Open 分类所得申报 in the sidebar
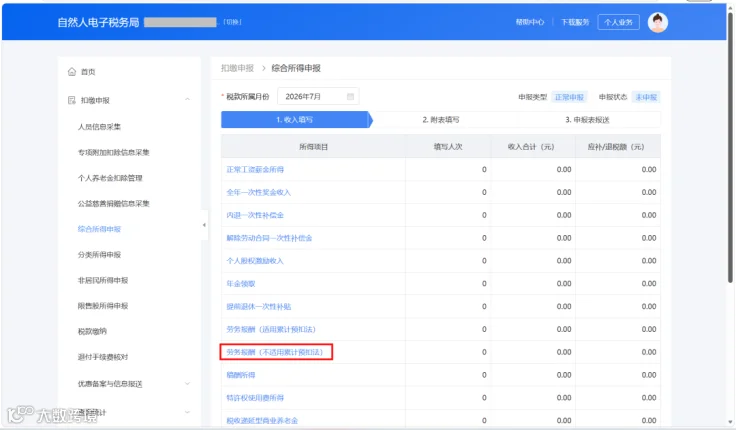 tap(99, 255)
